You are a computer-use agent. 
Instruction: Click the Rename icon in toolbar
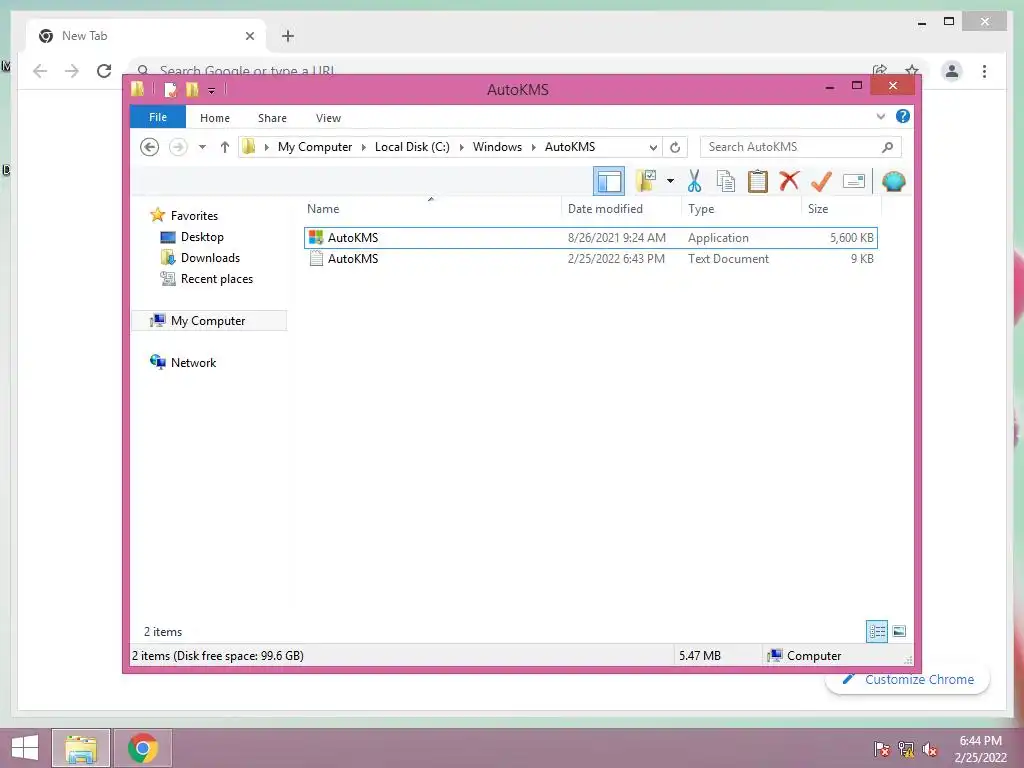tap(854, 181)
